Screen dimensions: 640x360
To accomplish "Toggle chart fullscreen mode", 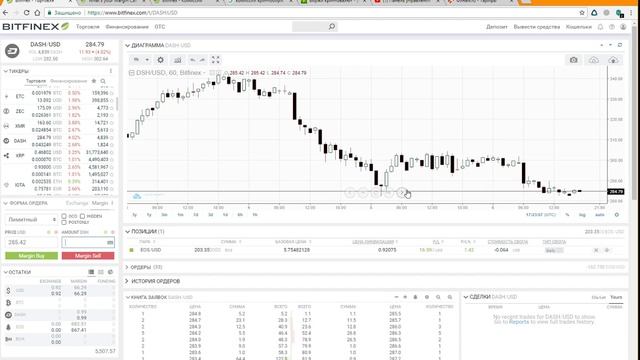I will (x=216, y=60).
